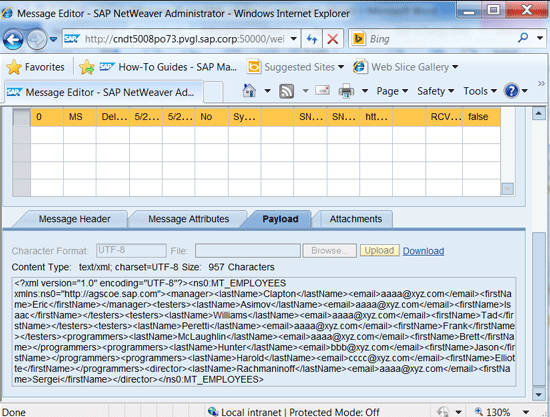550x417 pixels.
Task: Click the Refresh page icon
Action: click(311, 39)
